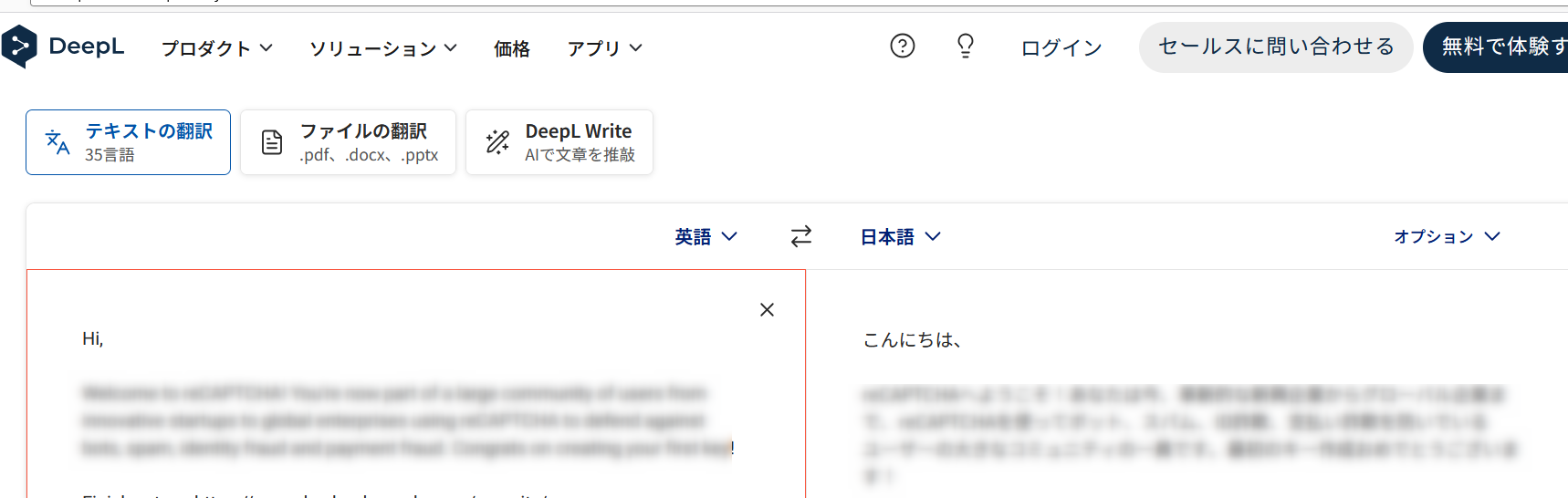
Task: Clear the source text with X
Action: coord(767,310)
